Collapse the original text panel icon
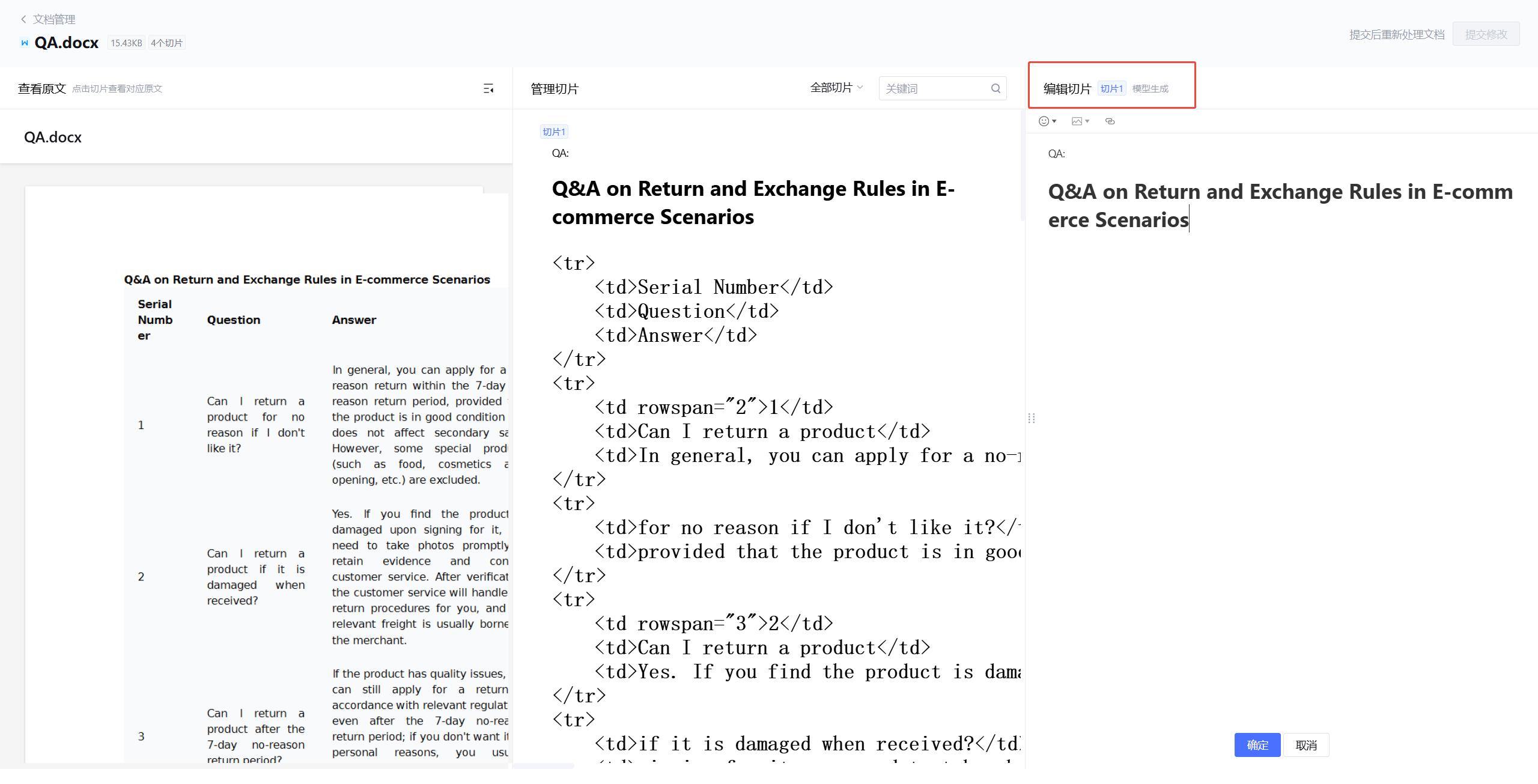This screenshot has width=1538, height=784. pos(488,89)
